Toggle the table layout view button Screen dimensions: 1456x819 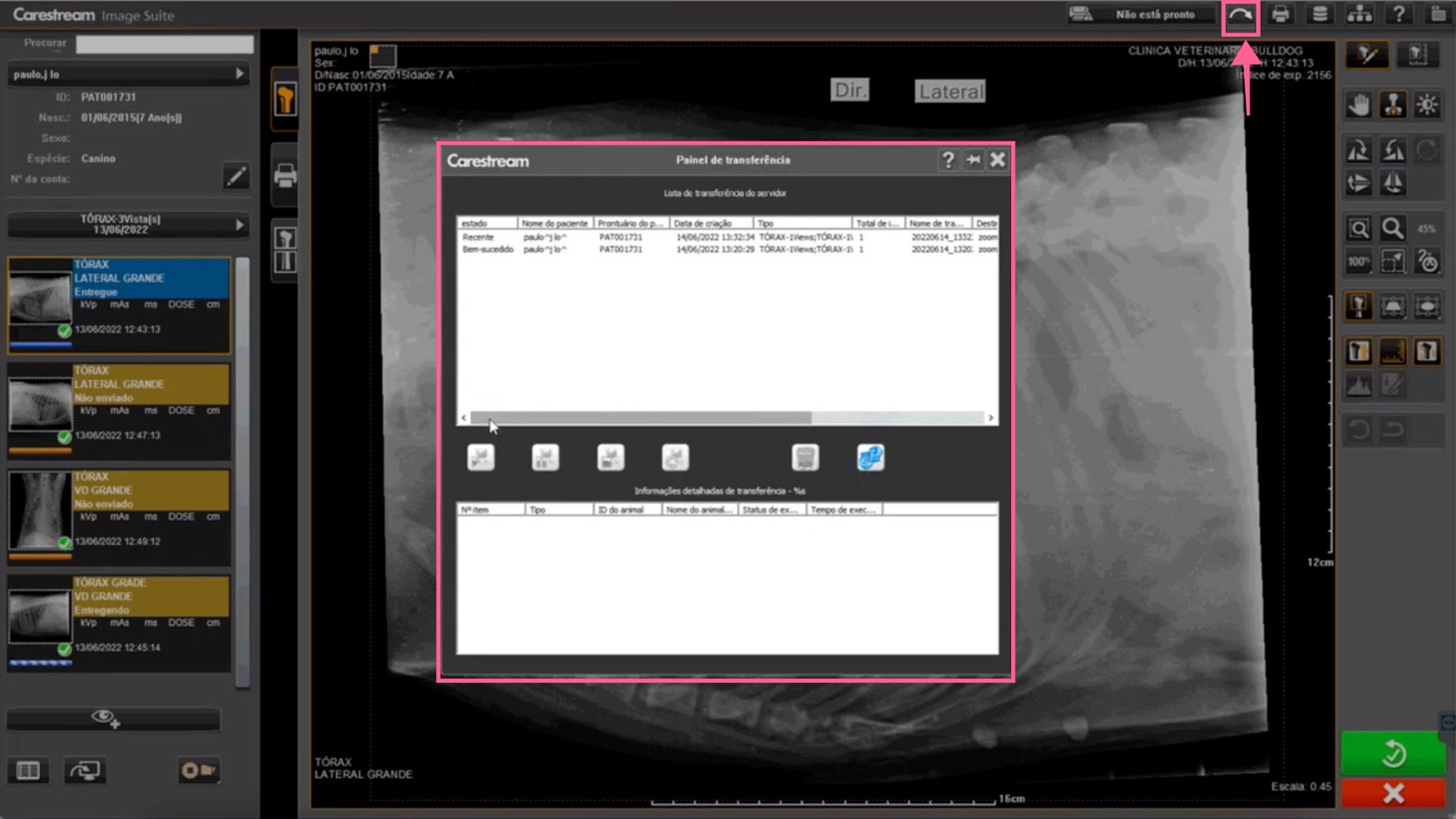[x=28, y=770]
